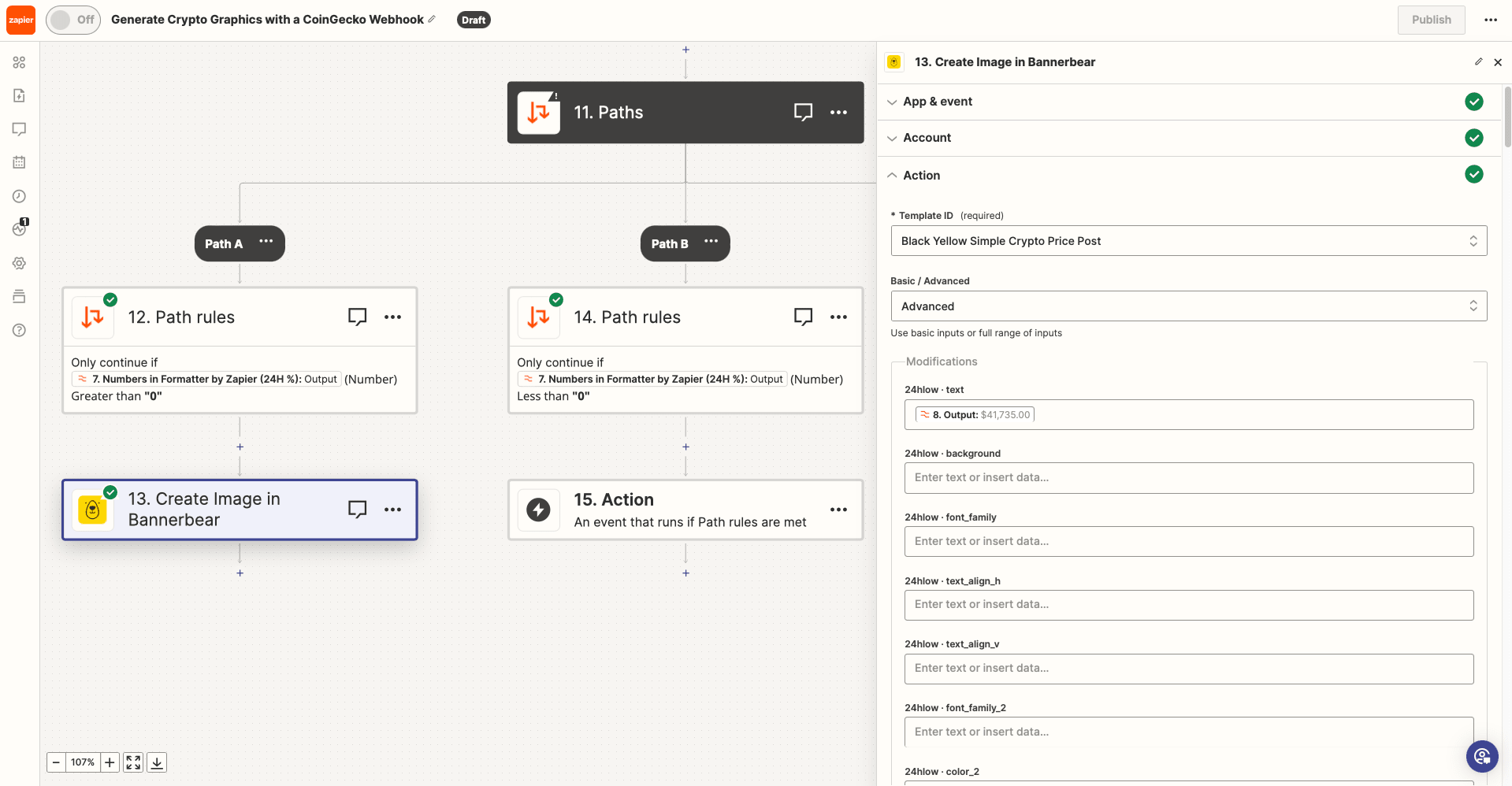1512x786 pixels.
Task: Open the three-dot menu next to Publish
Action: 1491,20
